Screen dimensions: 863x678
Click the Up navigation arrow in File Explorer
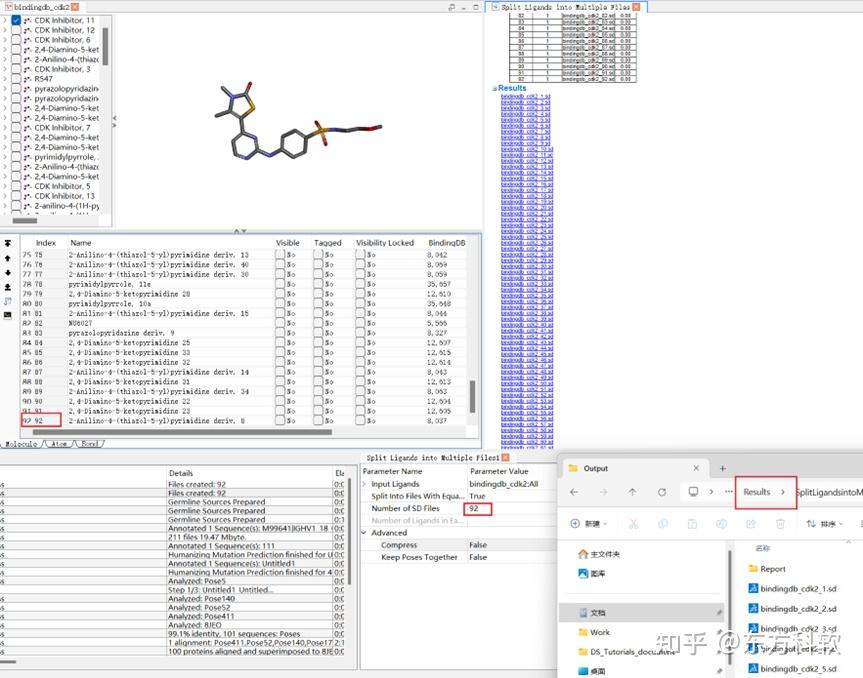(633, 493)
